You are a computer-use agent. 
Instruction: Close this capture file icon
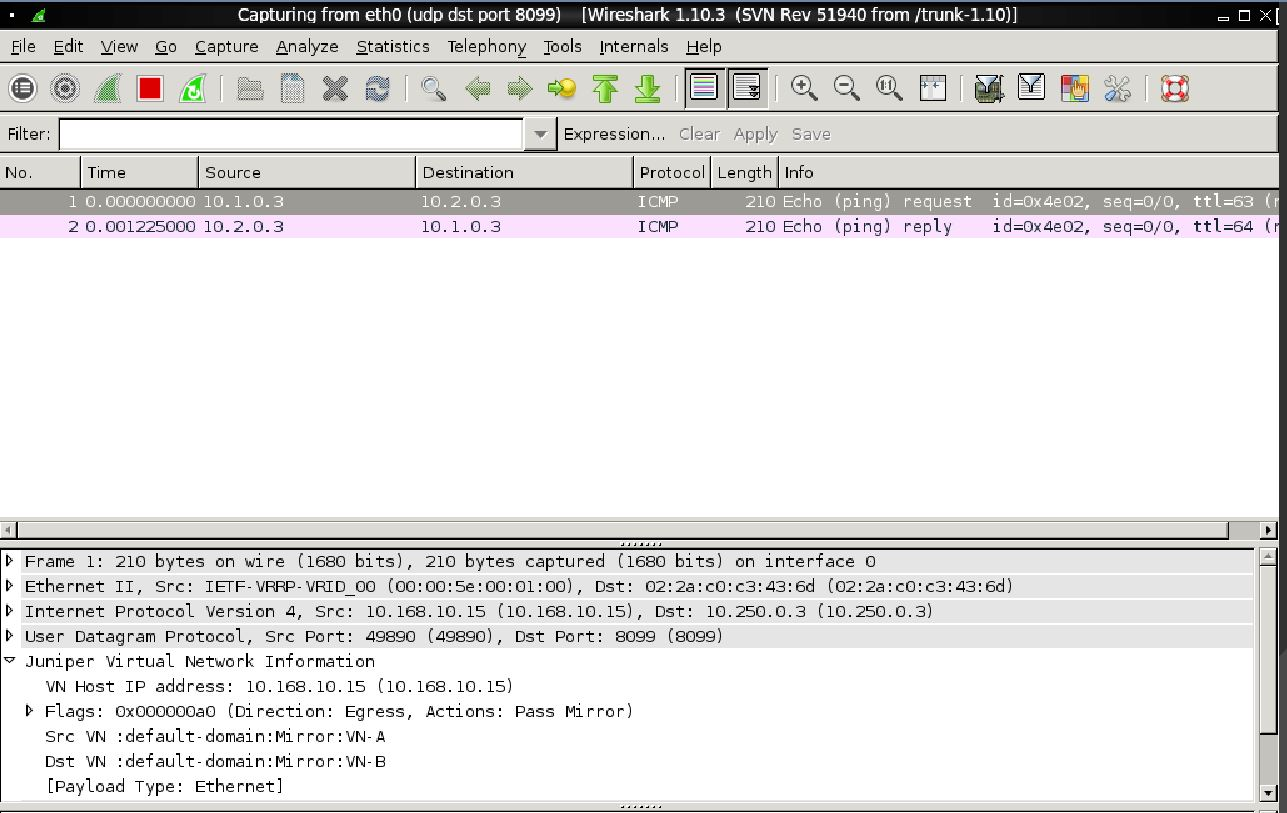click(335, 89)
